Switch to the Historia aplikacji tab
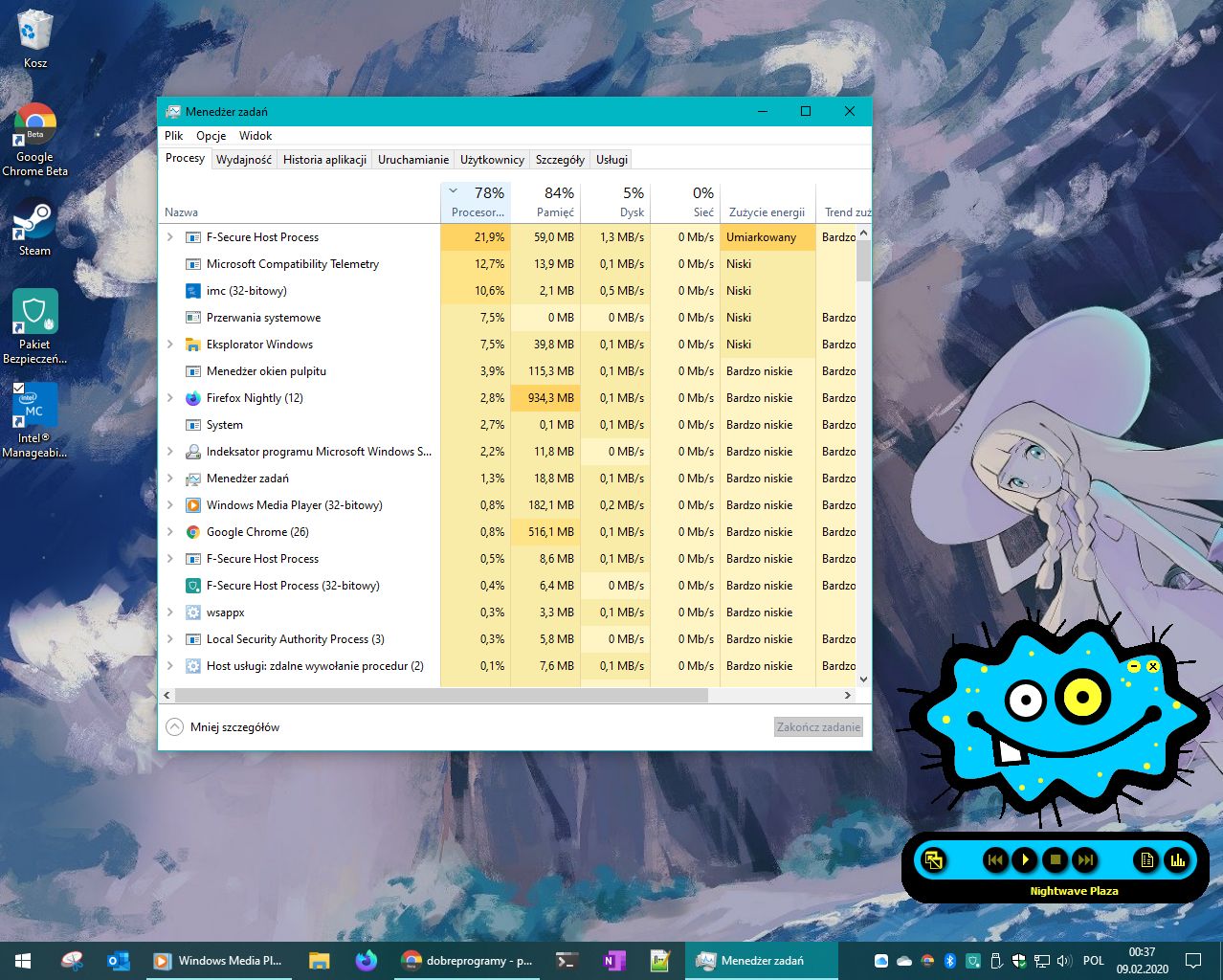This screenshot has height=980, width=1223. click(324, 160)
